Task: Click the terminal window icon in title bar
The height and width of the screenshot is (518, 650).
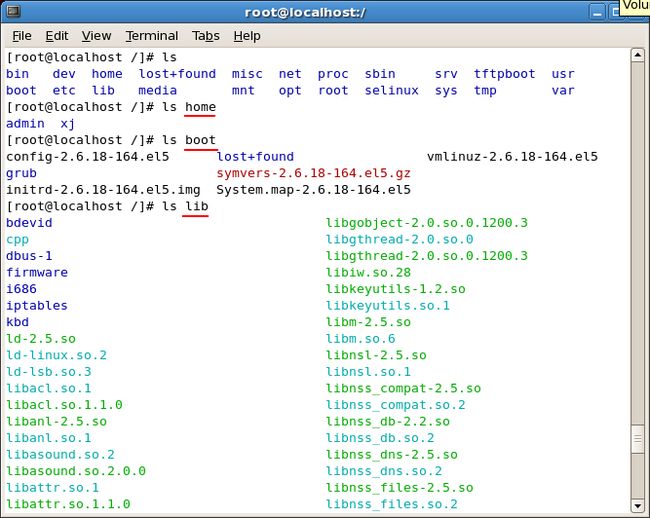Action: click(13, 11)
